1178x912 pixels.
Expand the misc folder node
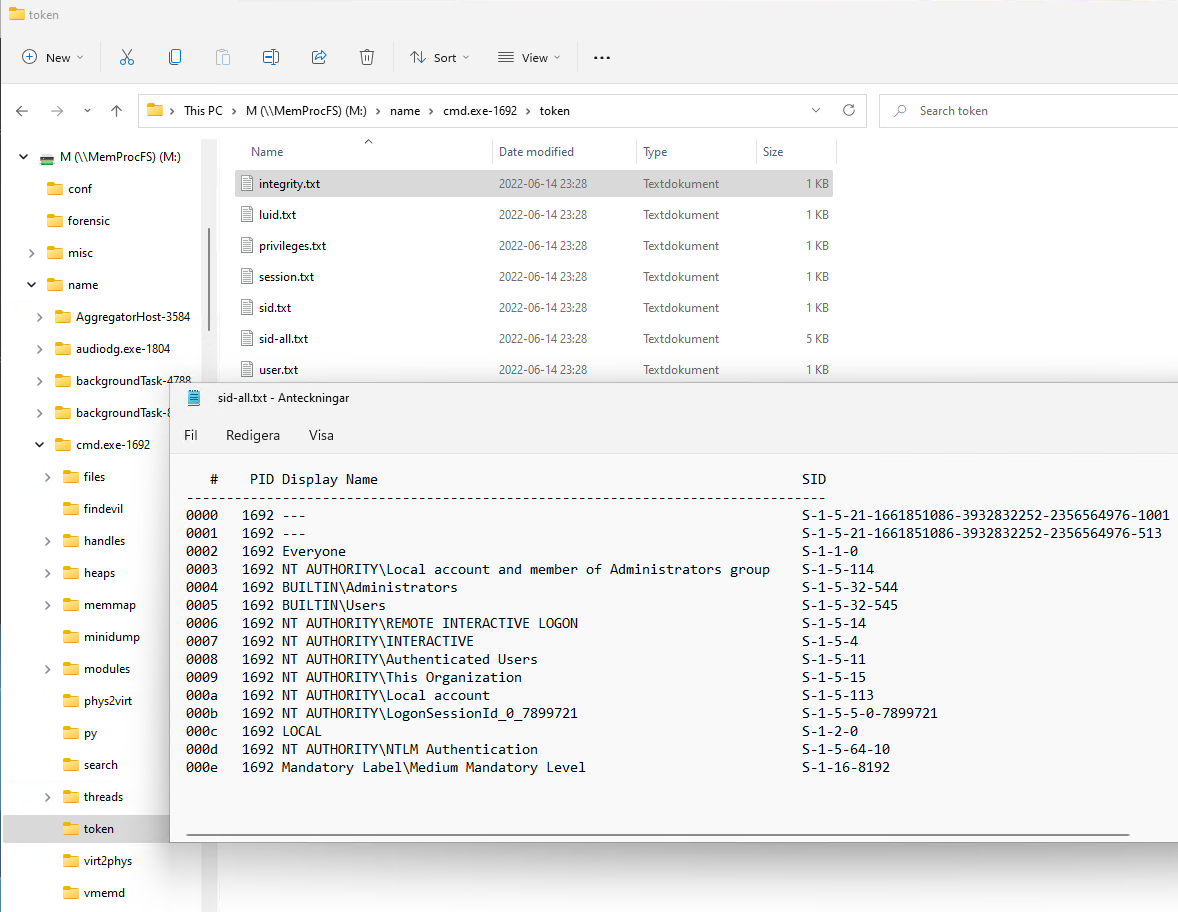tap(32, 253)
